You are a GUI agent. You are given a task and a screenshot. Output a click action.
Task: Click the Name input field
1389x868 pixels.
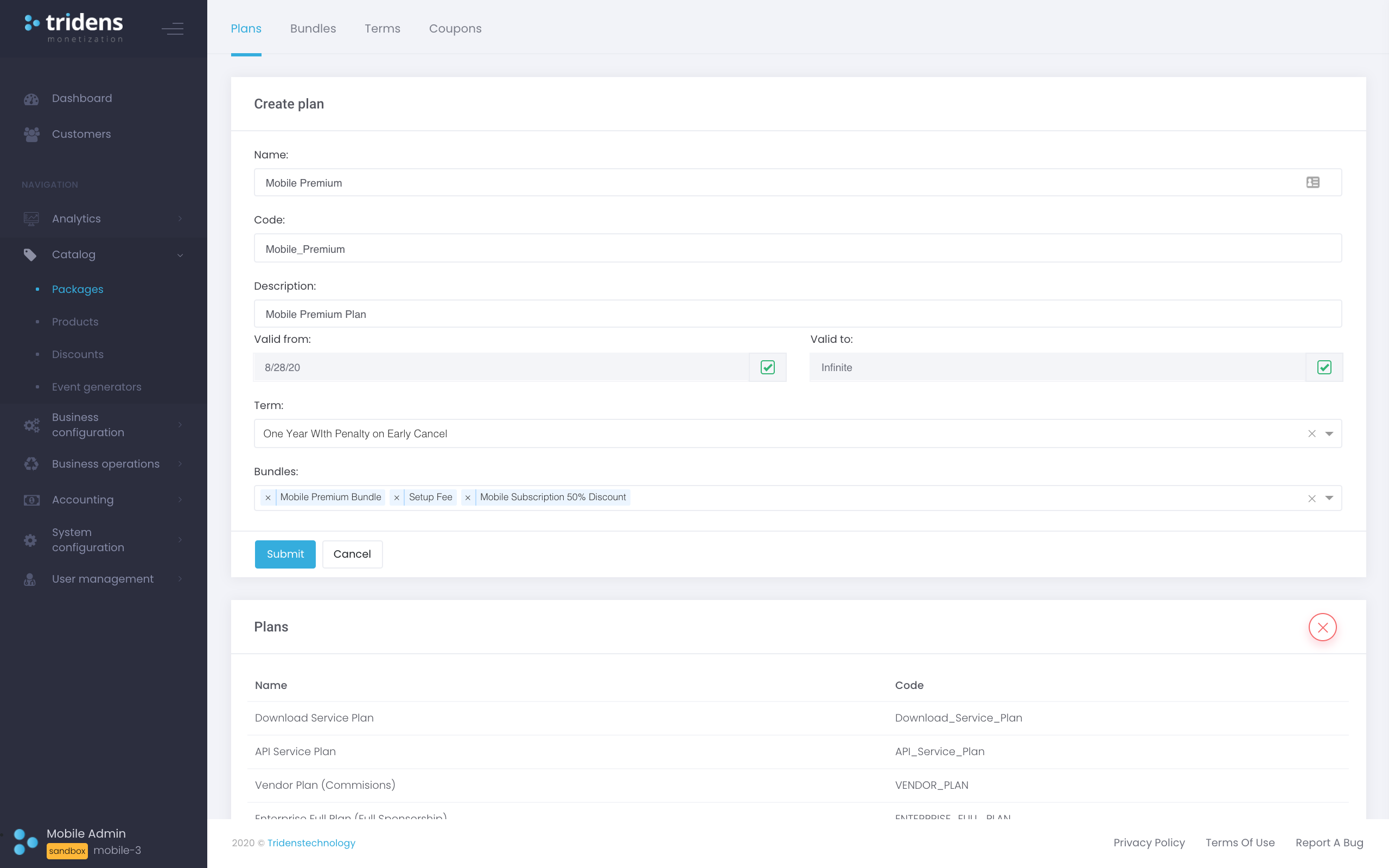click(798, 183)
